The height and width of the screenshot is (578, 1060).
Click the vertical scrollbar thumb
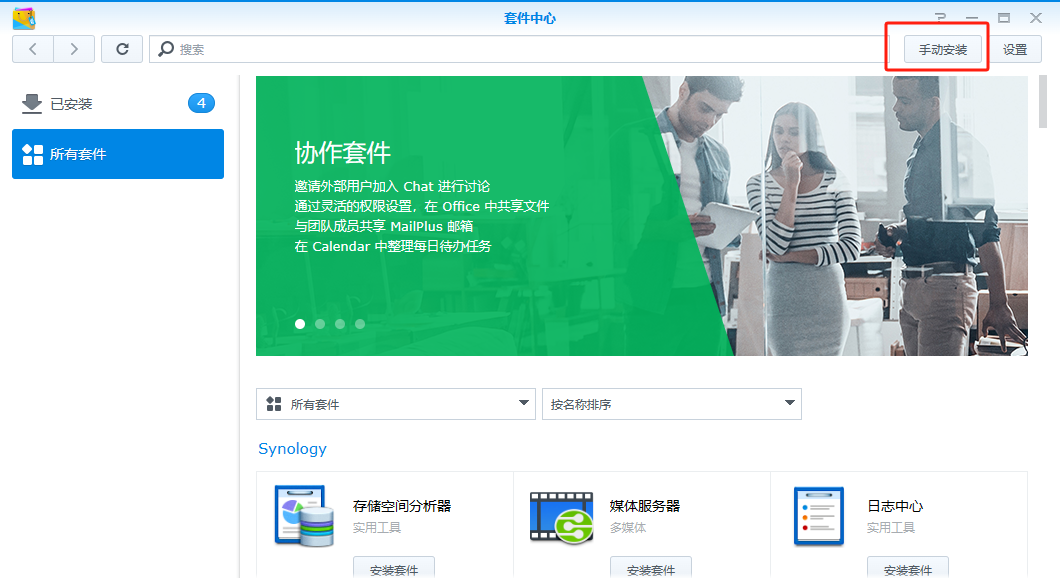point(1042,101)
